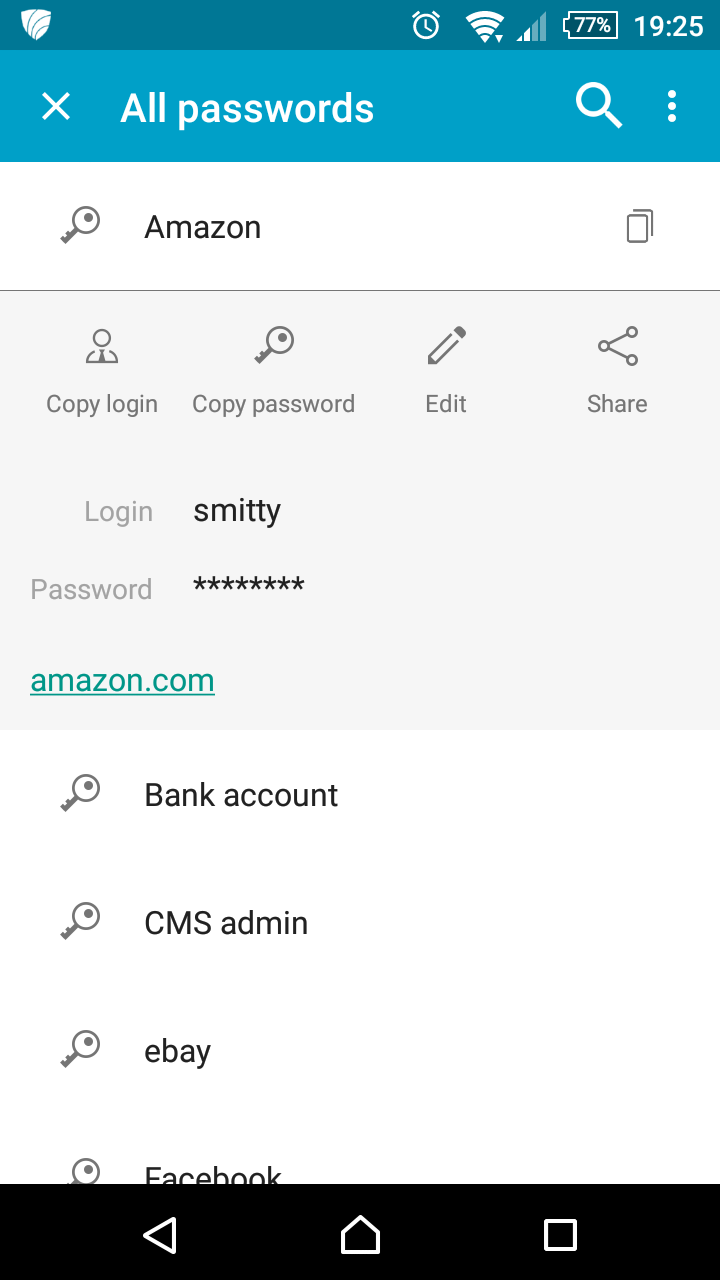Screen dimensions: 720x1280
Task: Close the All passwords screen
Action: (56, 107)
